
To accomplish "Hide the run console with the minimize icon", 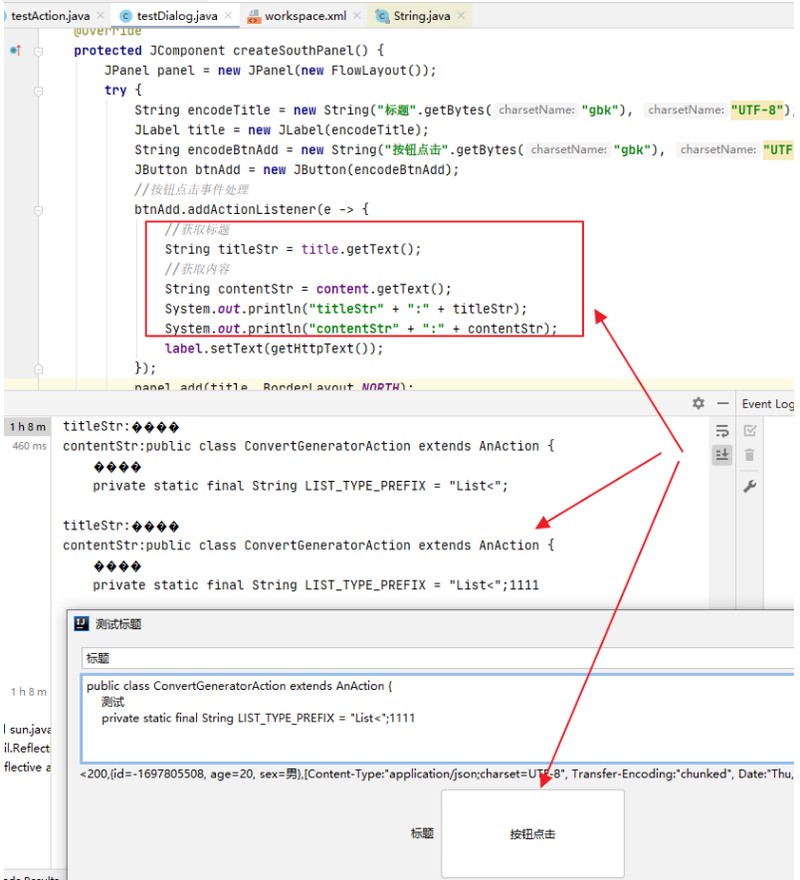I will pos(723,403).
